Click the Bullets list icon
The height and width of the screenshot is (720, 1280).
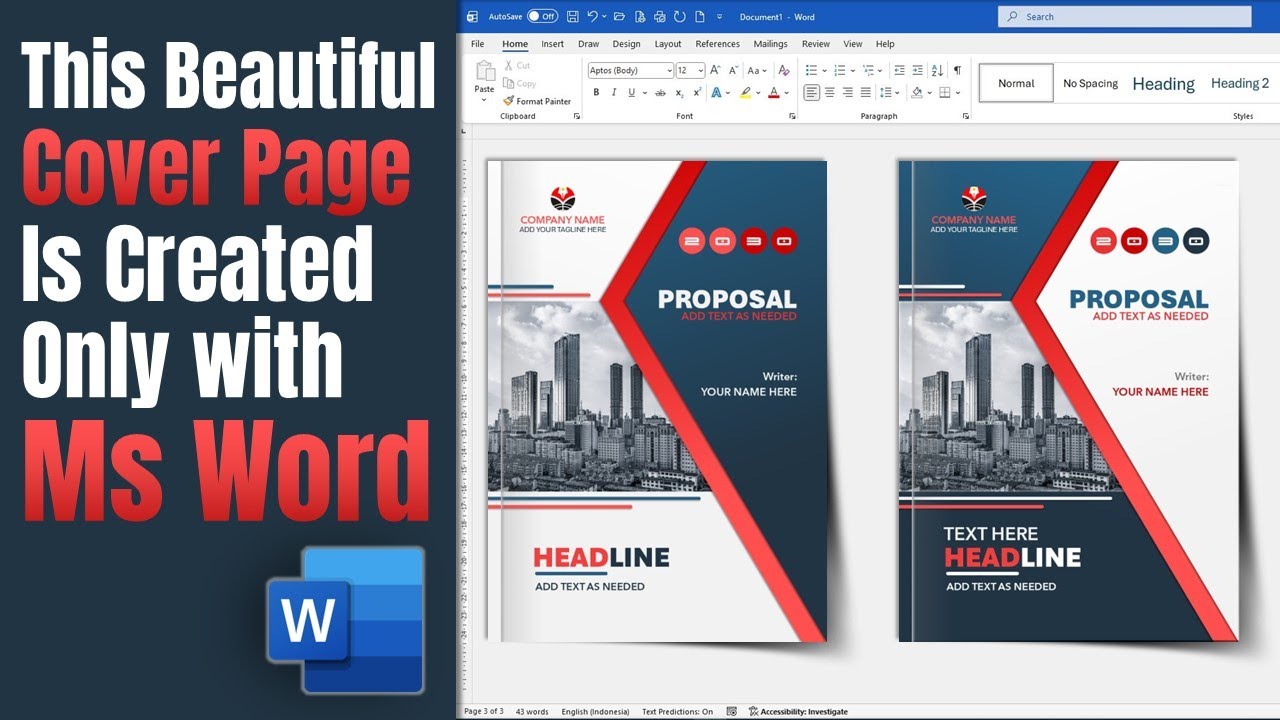click(811, 70)
